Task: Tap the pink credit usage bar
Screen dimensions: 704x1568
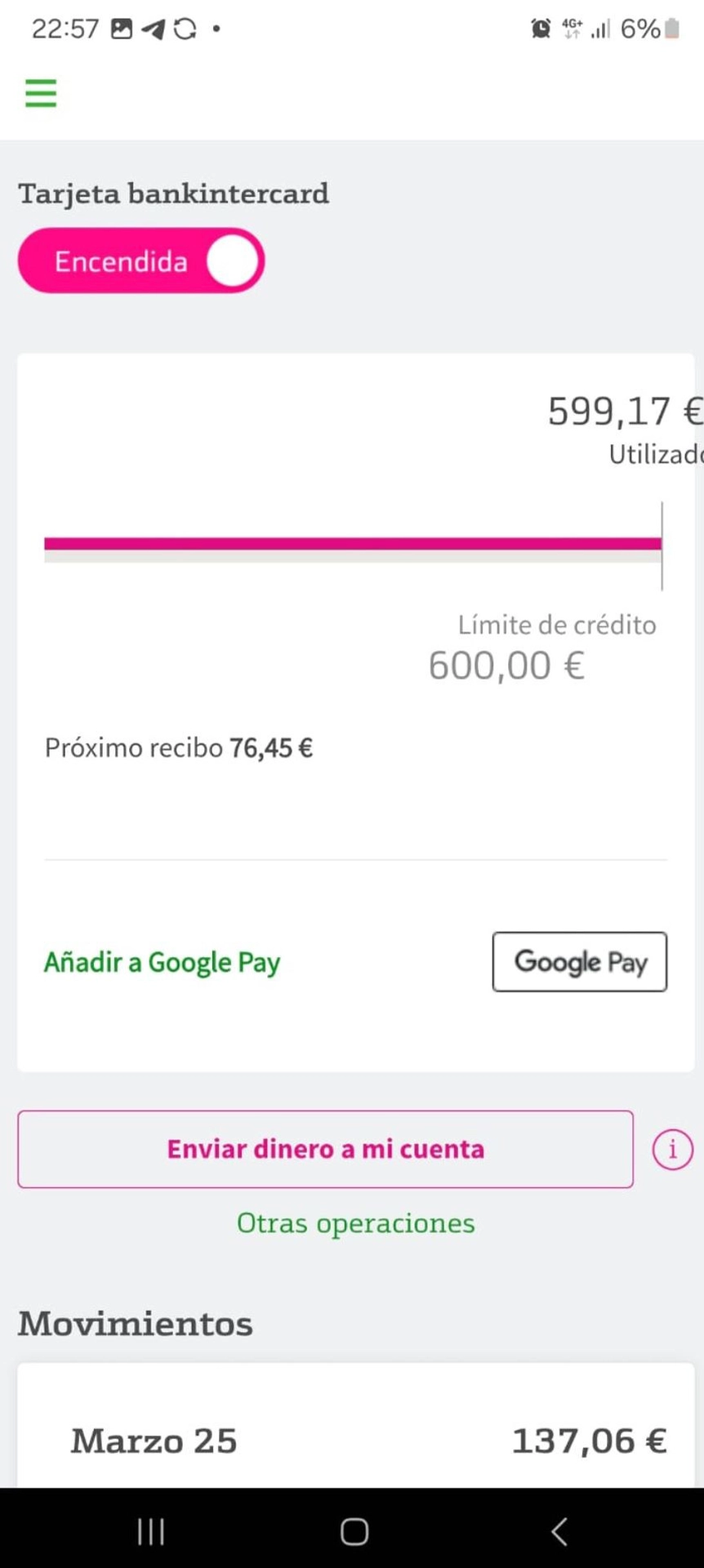Action: tap(353, 545)
